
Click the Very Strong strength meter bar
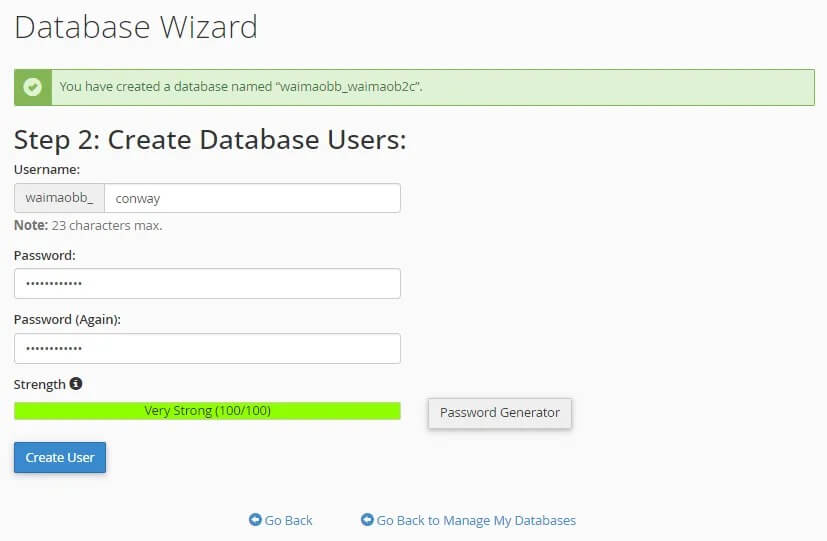point(207,411)
